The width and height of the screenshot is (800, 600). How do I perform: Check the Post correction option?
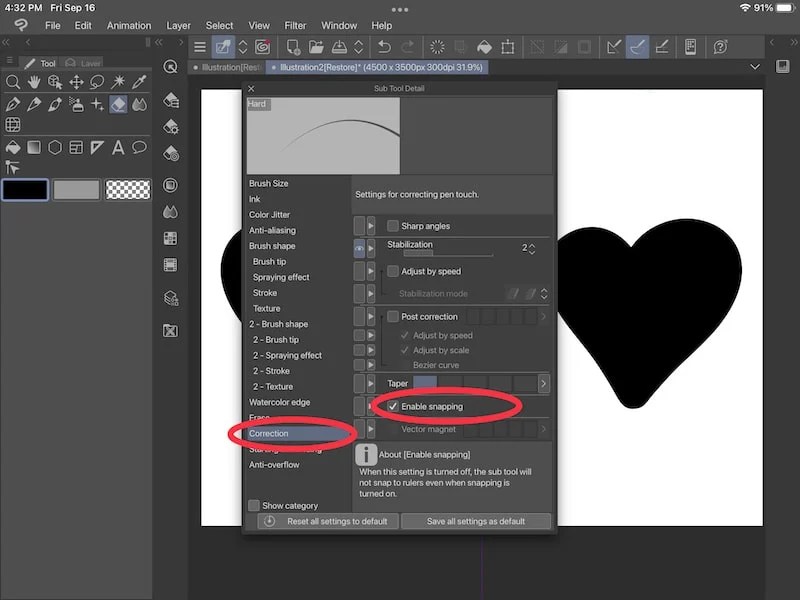point(392,317)
